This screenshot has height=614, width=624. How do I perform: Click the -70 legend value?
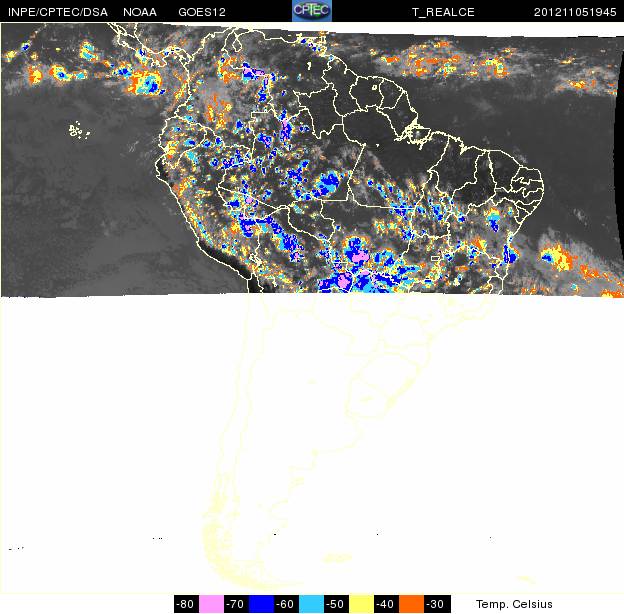coord(236,604)
